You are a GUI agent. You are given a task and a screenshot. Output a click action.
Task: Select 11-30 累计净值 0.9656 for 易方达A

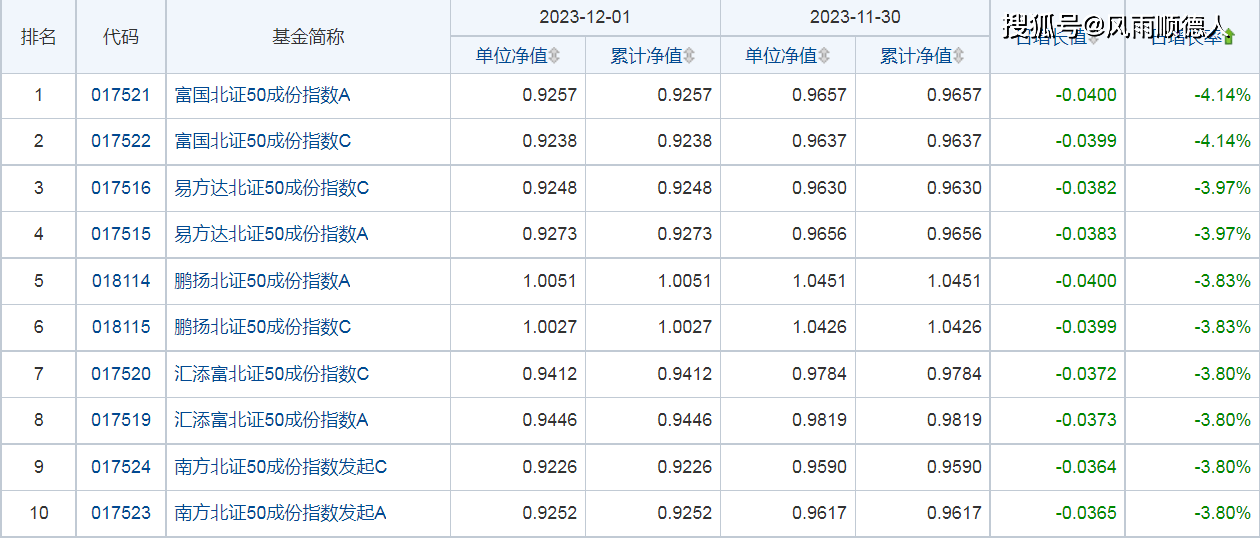pyautogui.click(x=954, y=234)
